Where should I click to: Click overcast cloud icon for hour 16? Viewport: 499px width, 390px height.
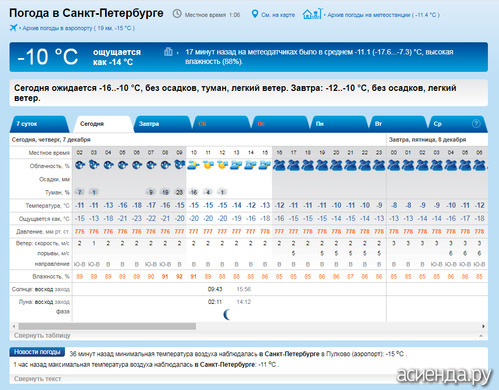click(x=279, y=165)
